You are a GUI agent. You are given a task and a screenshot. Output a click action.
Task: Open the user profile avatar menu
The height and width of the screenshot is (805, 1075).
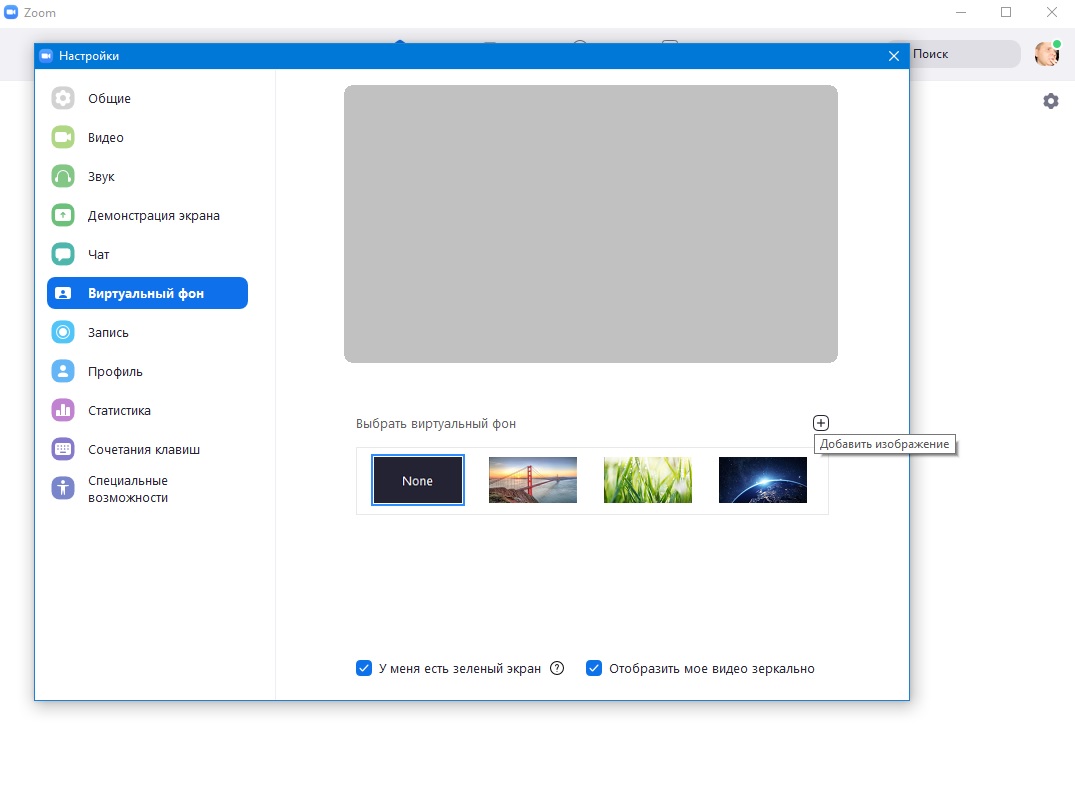pos(1046,54)
